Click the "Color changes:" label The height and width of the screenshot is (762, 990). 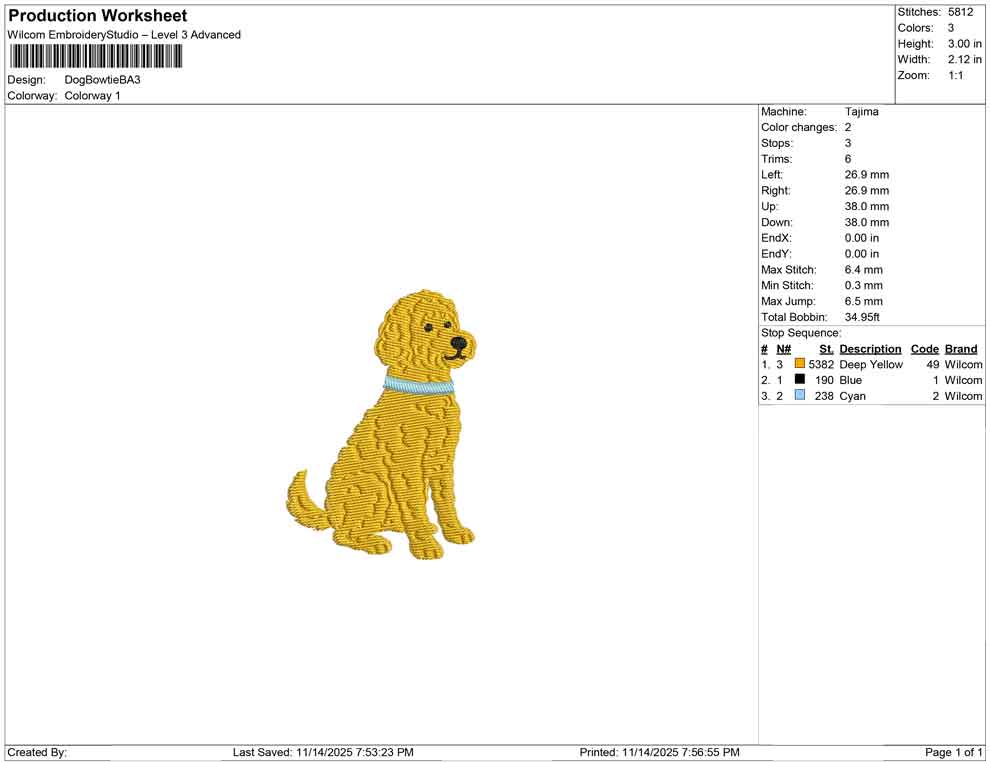pyautogui.click(x=799, y=128)
